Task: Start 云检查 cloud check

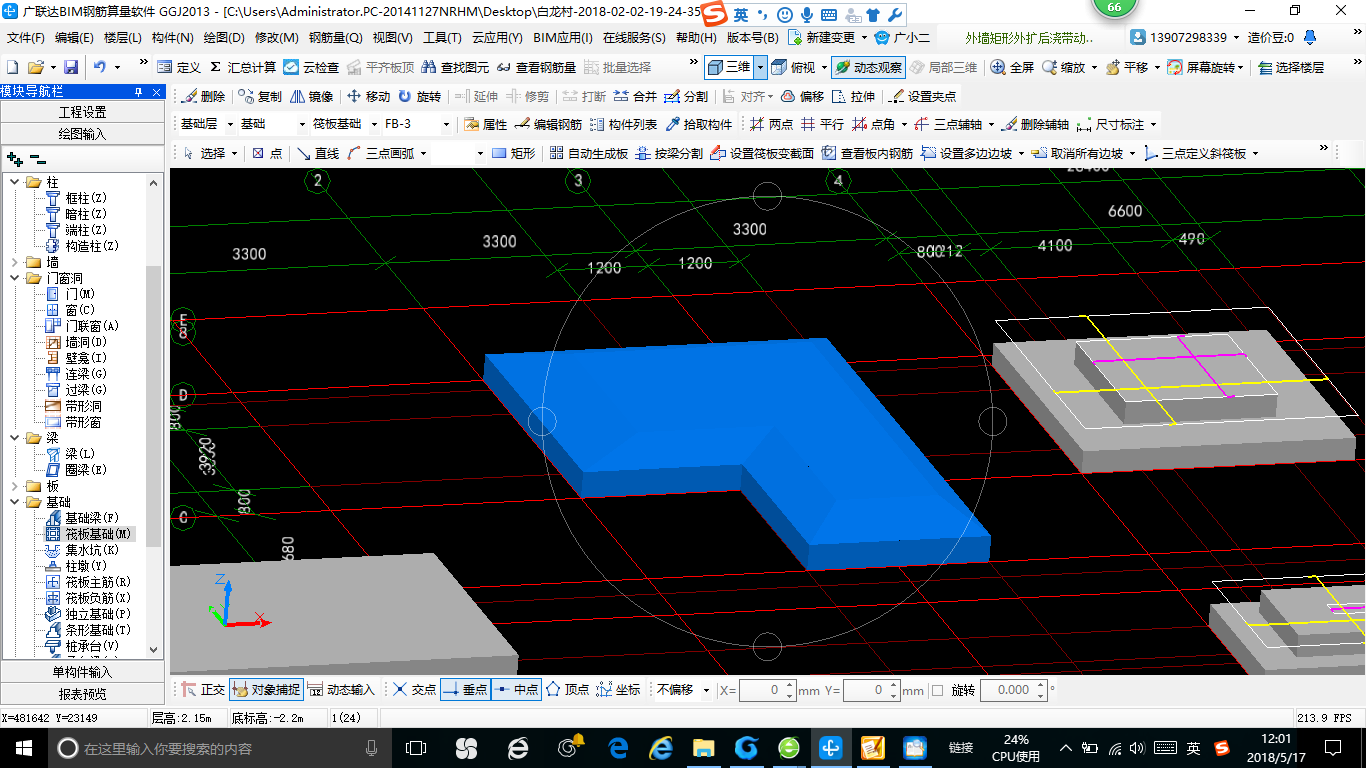Action: click(x=311, y=67)
